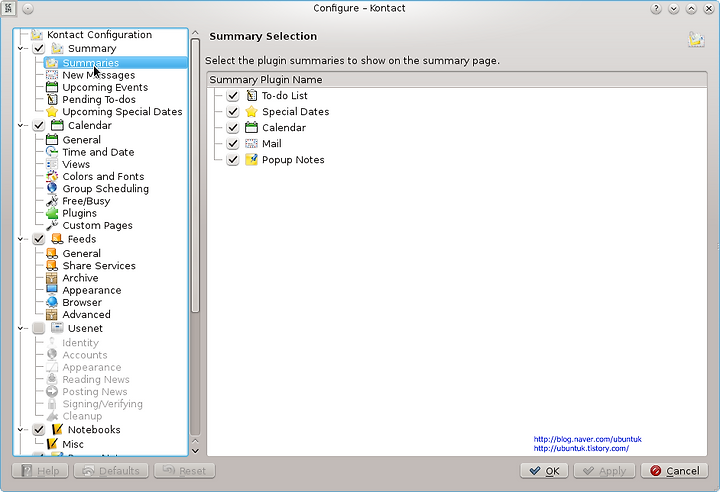720x492 pixels.
Task: Click the Group Scheduling globe icon
Action: (52, 189)
